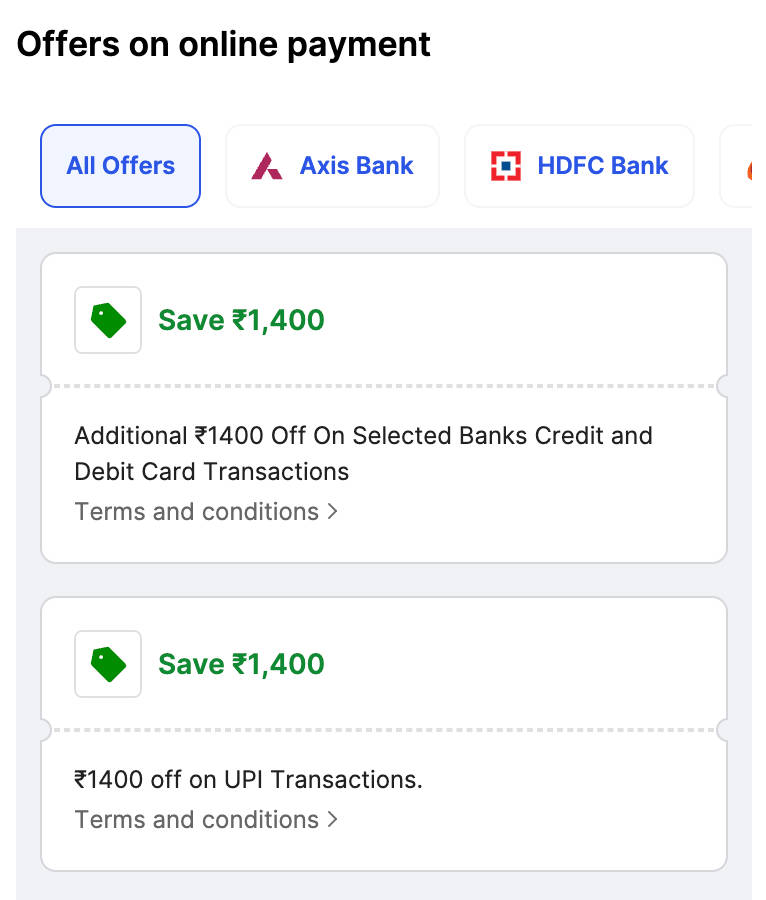Expand chevron beside UPI Terms and conditions
Viewport: 766px width, 900px height.
click(x=333, y=820)
